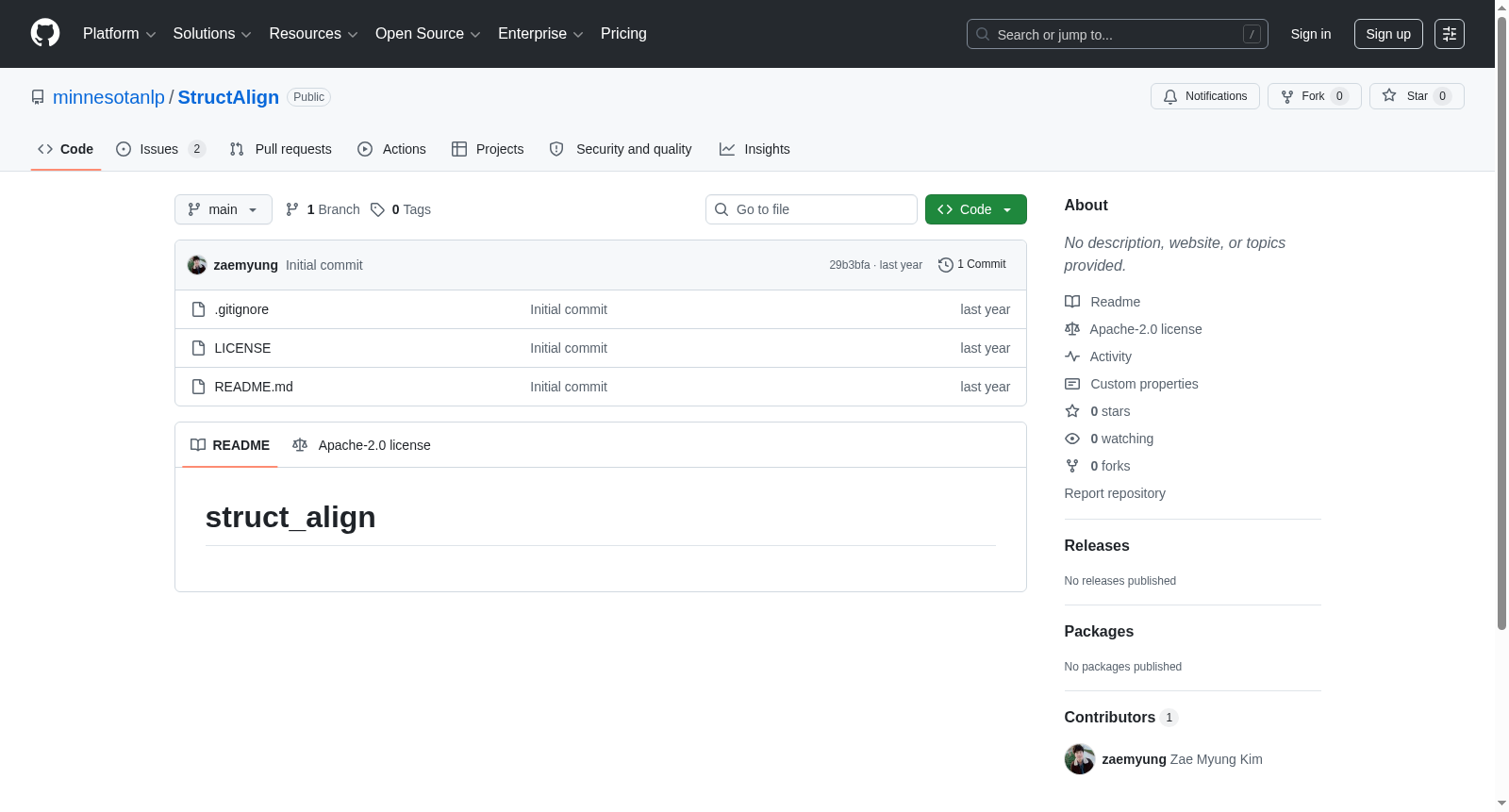
Task: Open the Security and quality tab
Action: [x=621, y=149]
